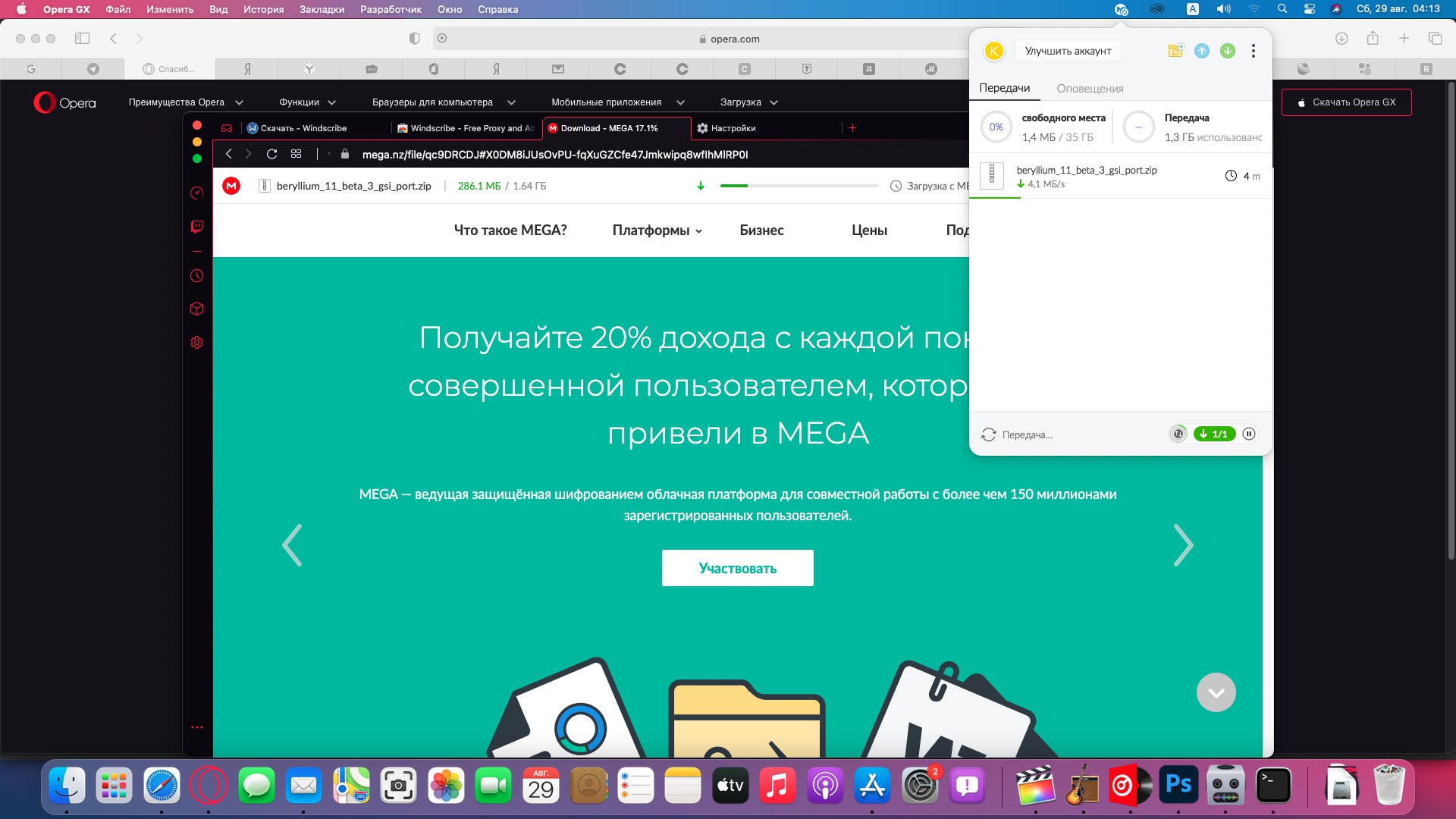Image resolution: width=1456 pixels, height=819 pixels.
Task: Open Safari downloads icon
Action: pos(1341,39)
